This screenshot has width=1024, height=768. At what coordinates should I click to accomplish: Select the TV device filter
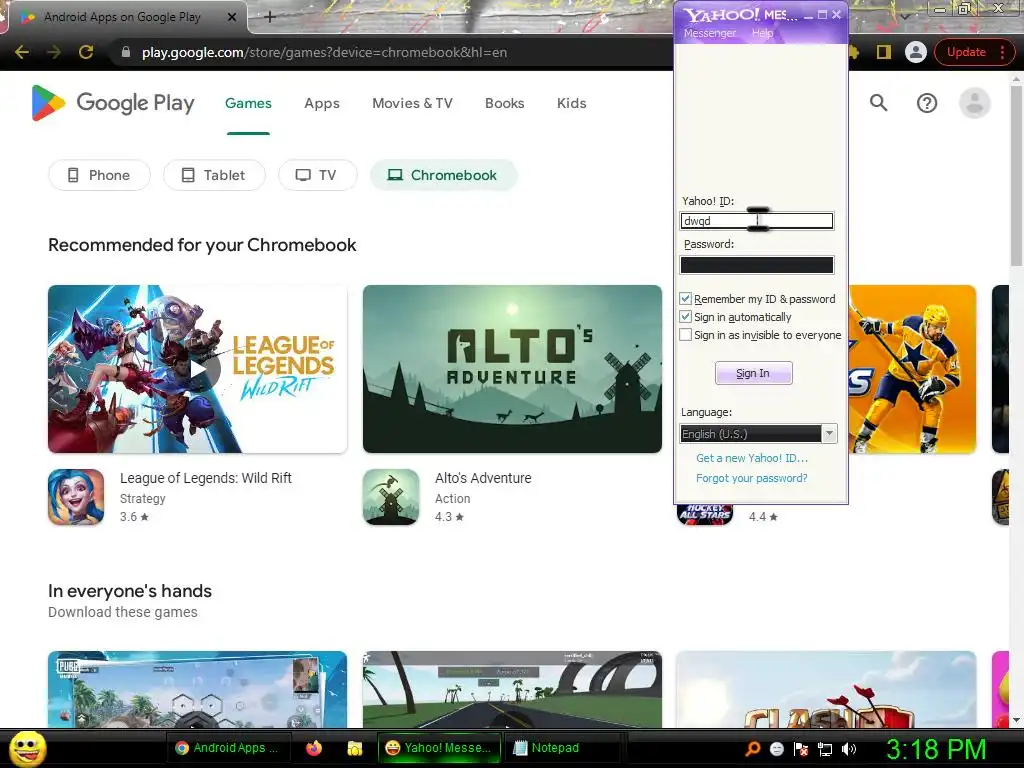tap(317, 175)
